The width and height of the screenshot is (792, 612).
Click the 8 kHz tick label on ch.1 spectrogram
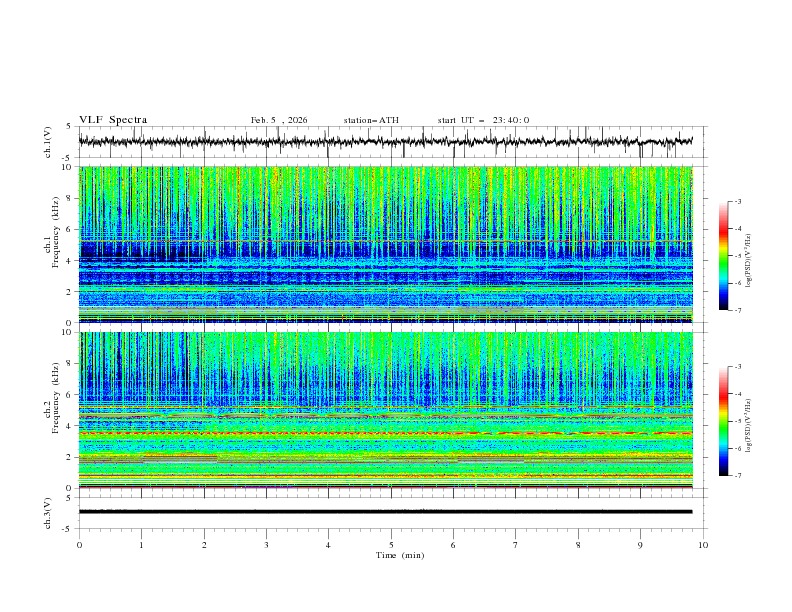point(70,198)
